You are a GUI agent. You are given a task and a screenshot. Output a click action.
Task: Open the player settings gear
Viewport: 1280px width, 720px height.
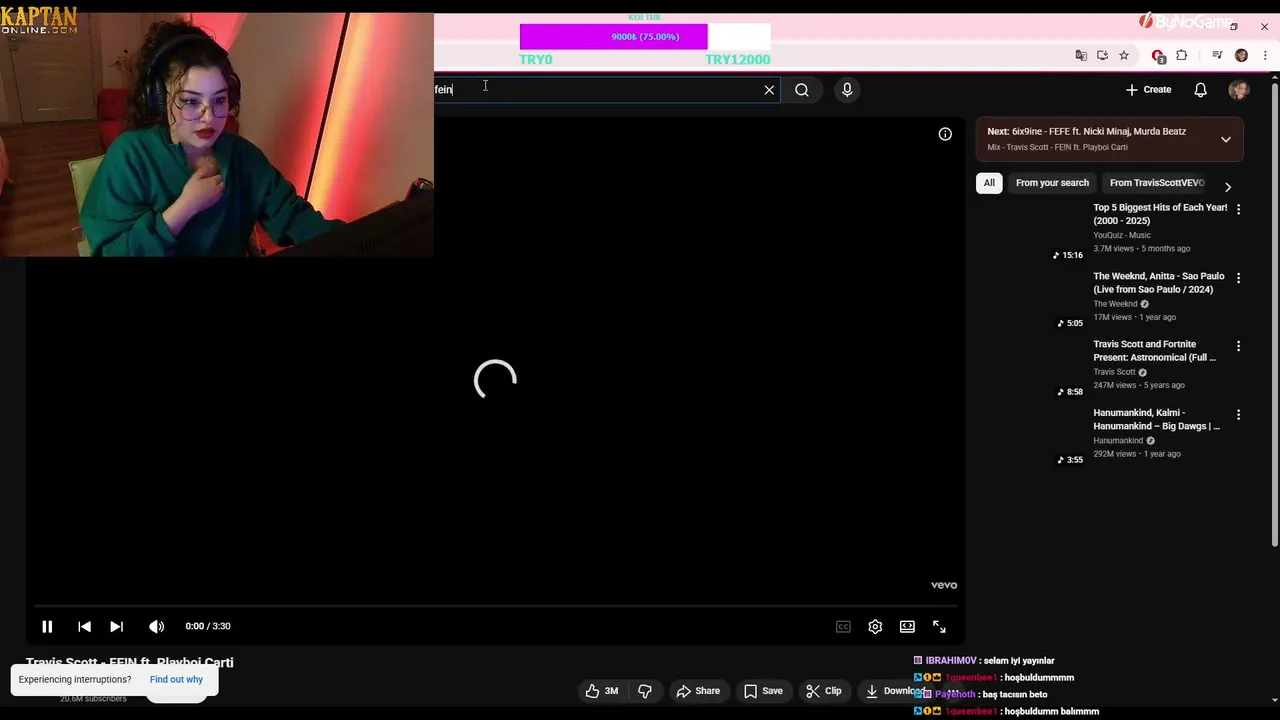tap(875, 626)
